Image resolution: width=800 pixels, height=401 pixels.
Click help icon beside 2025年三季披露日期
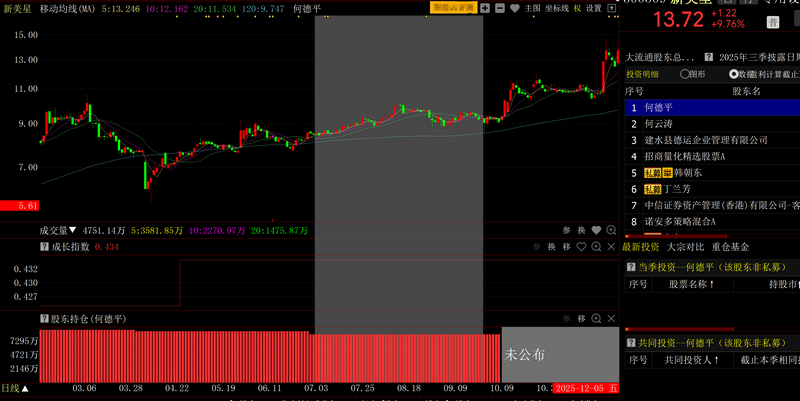tap(707, 57)
